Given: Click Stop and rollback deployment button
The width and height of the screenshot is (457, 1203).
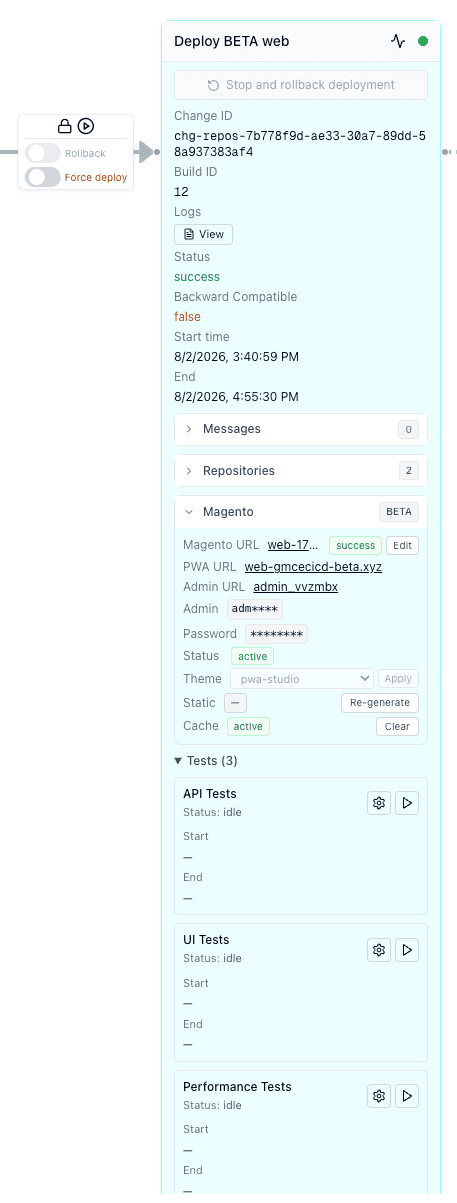Looking at the screenshot, I should pyautogui.click(x=301, y=85).
